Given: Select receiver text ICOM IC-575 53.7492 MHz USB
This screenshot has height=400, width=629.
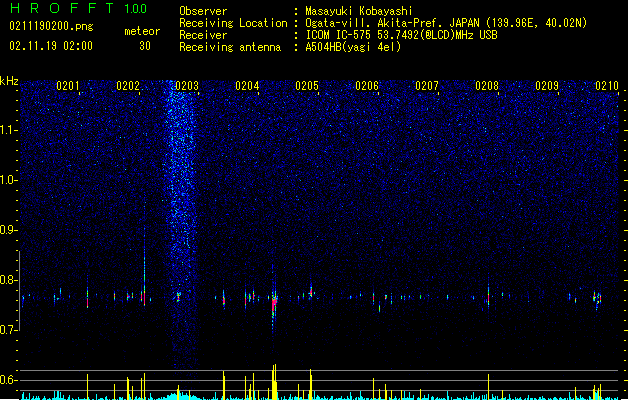Looking at the screenshot, I should (402, 35).
